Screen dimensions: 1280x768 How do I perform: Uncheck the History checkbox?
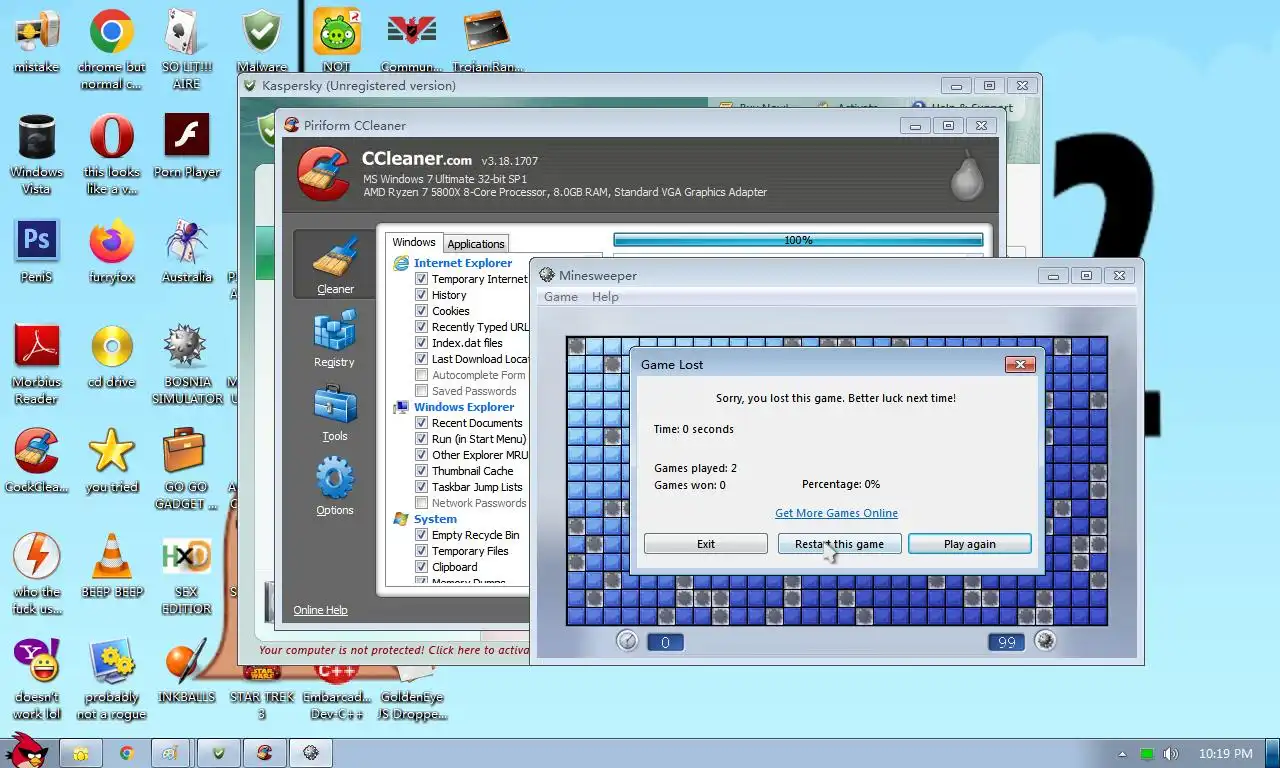click(422, 295)
